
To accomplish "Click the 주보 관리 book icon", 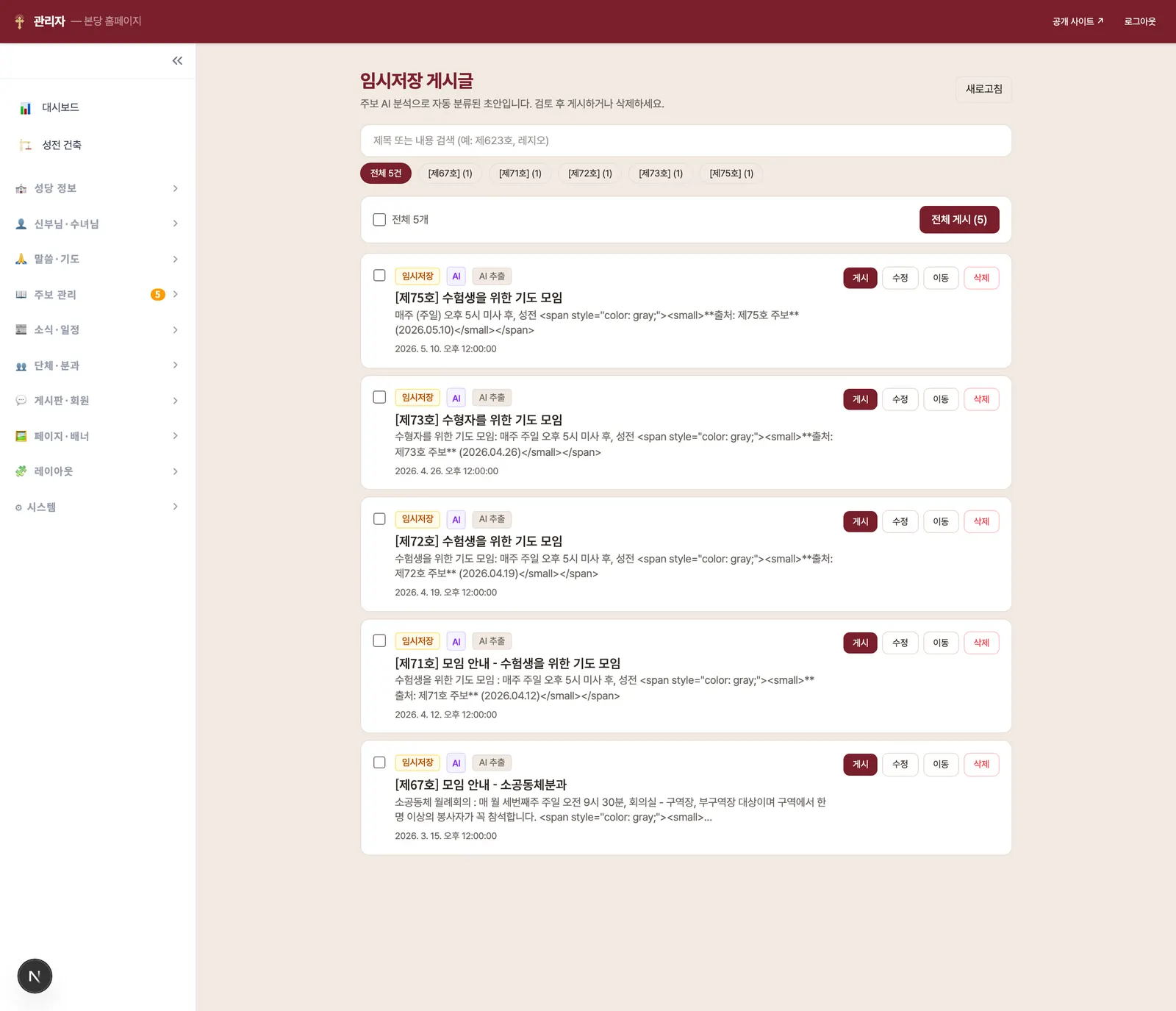I will [x=21, y=295].
